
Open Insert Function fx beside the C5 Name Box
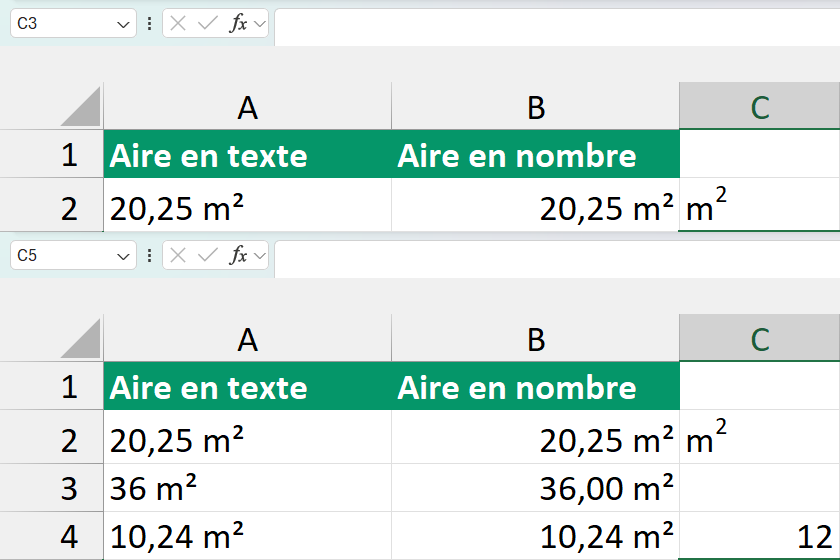(238, 256)
